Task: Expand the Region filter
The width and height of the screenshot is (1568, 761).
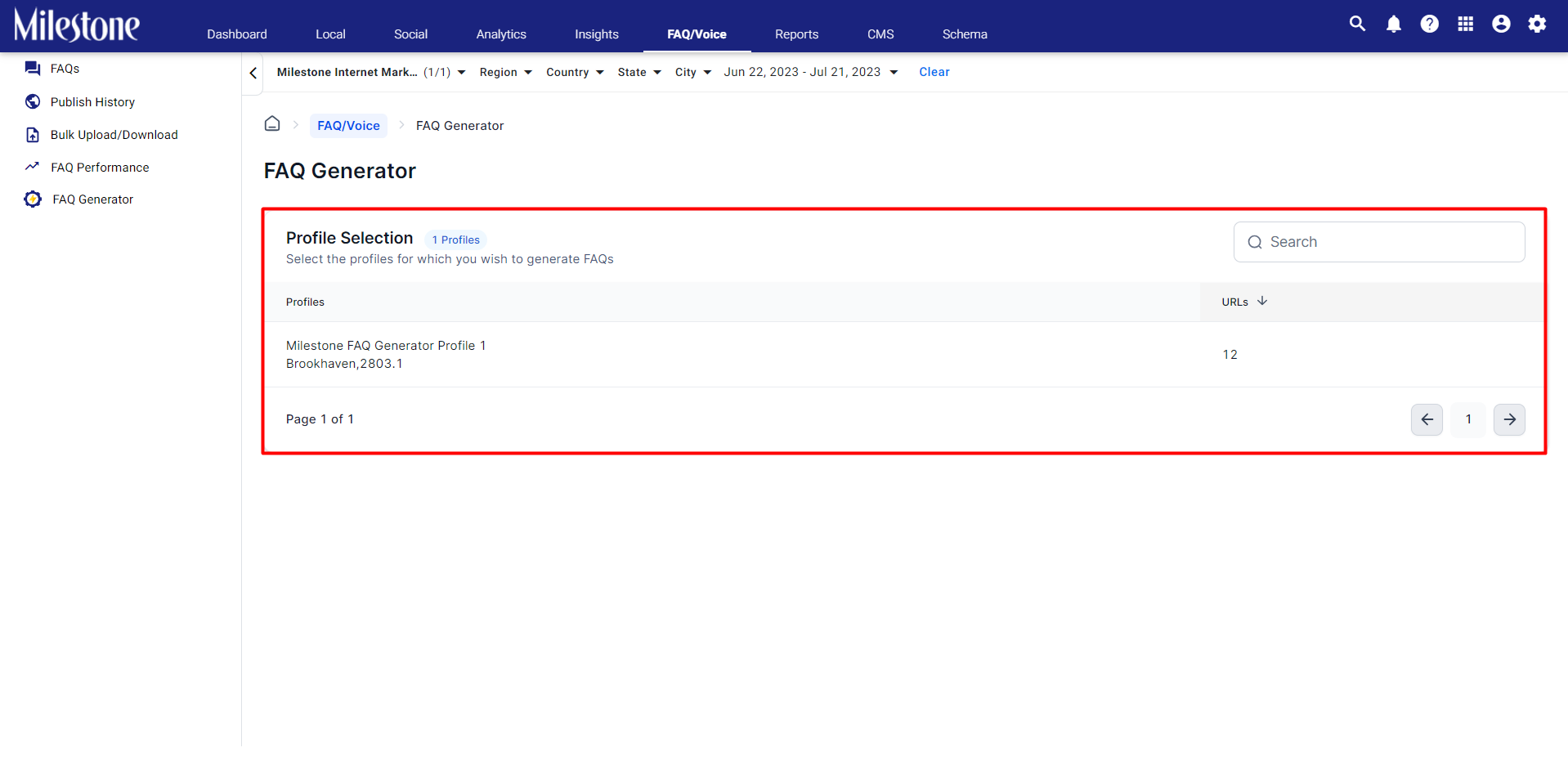Action: click(505, 72)
